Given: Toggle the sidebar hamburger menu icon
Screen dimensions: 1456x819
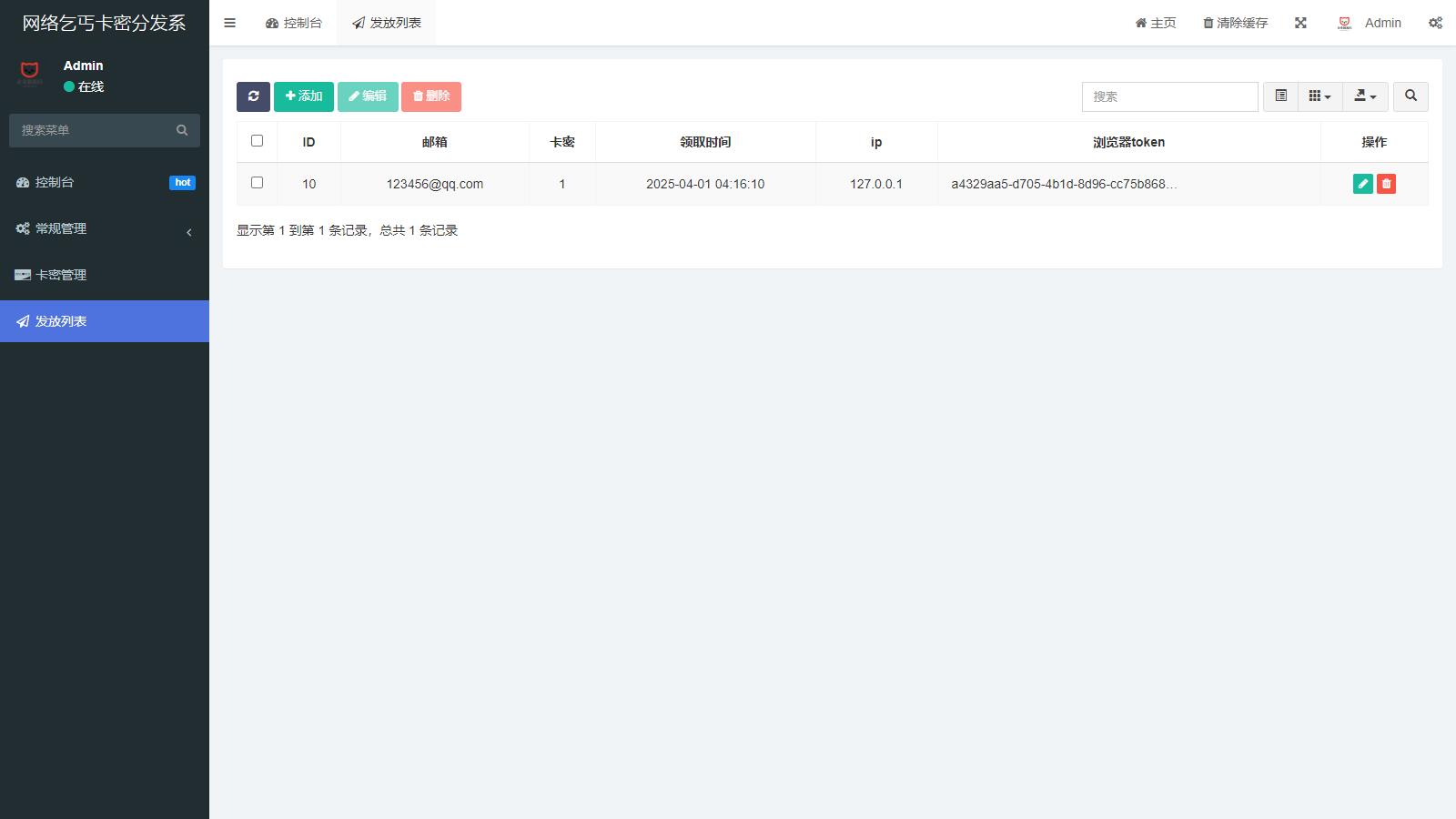Looking at the screenshot, I should 229,23.
